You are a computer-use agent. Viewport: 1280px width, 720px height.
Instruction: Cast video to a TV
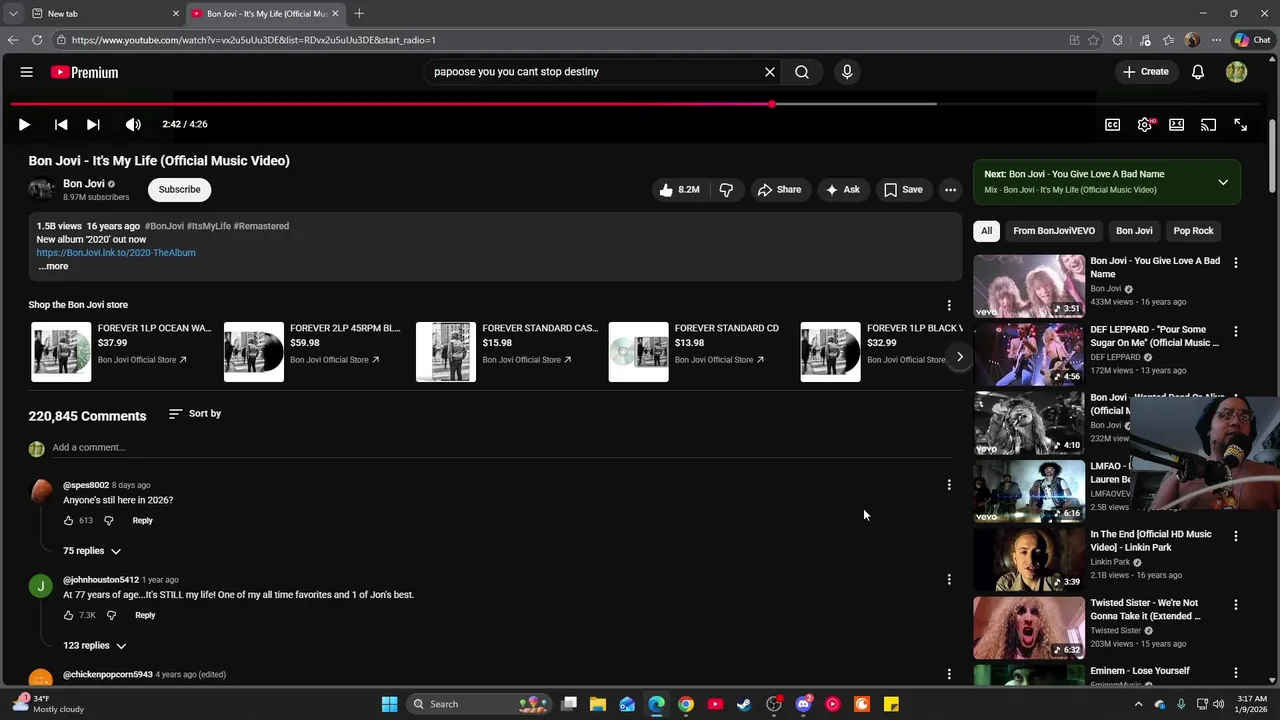(x=1208, y=125)
